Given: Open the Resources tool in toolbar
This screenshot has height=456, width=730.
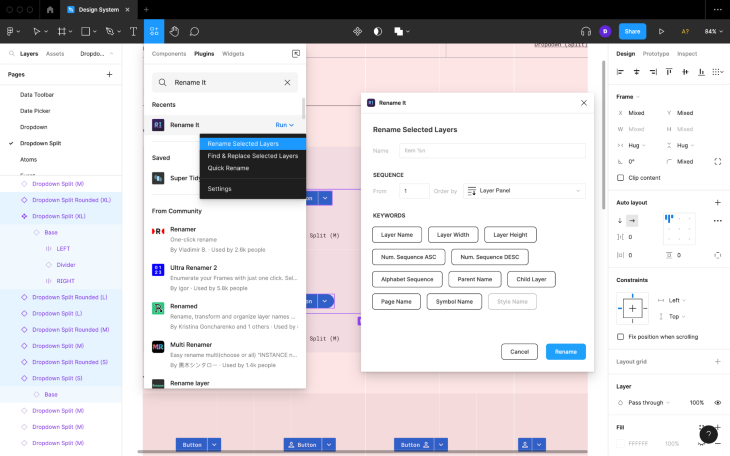Looking at the screenshot, I should coord(154,31).
